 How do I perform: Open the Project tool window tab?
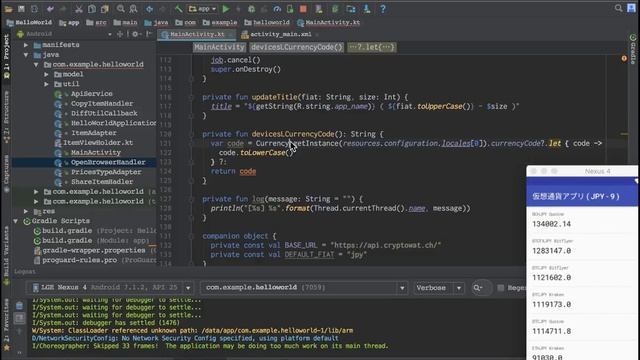click(x=6, y=56)
